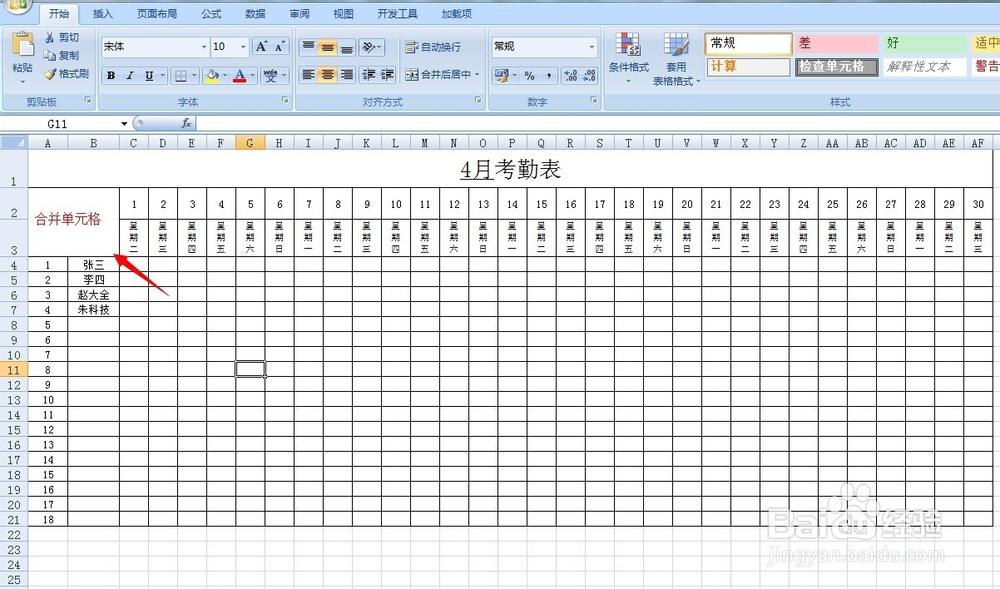The width and height of the screenshot is (1000, 589).
Task: Toggle italic formatting (I)
Action: point(129,75)
